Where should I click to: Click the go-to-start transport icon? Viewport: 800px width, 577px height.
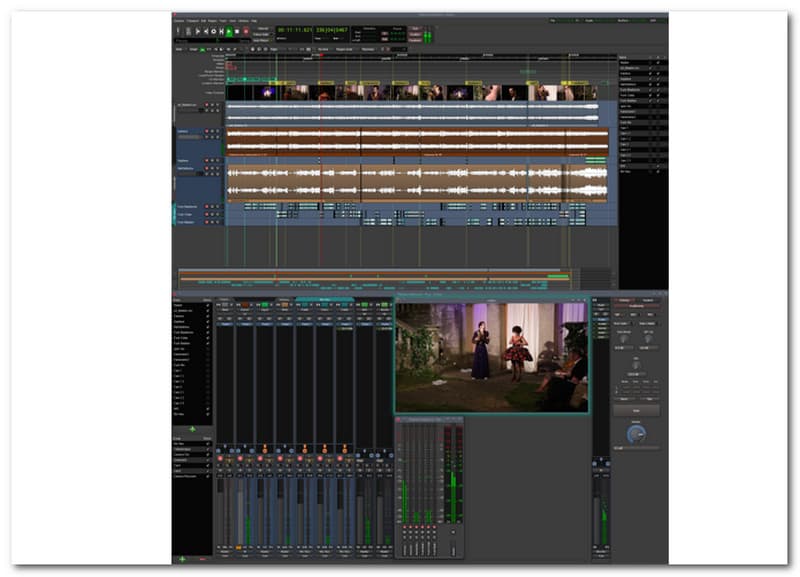(x=206, y=32)
